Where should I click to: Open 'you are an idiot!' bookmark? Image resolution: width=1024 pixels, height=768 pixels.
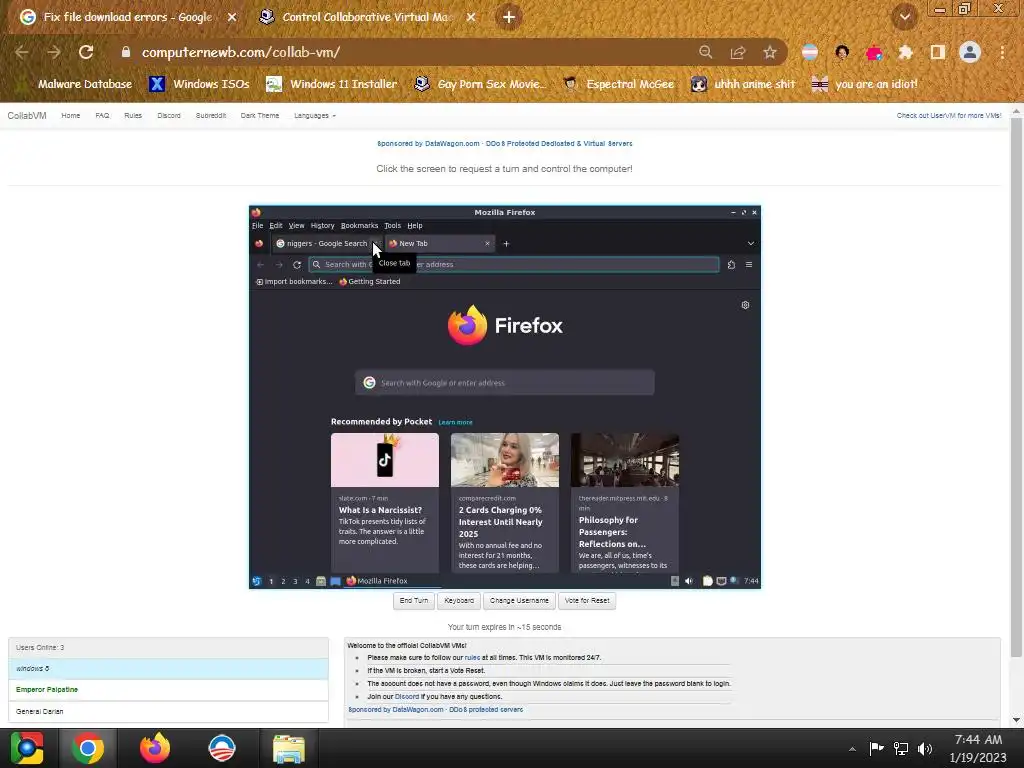(865, 84)
